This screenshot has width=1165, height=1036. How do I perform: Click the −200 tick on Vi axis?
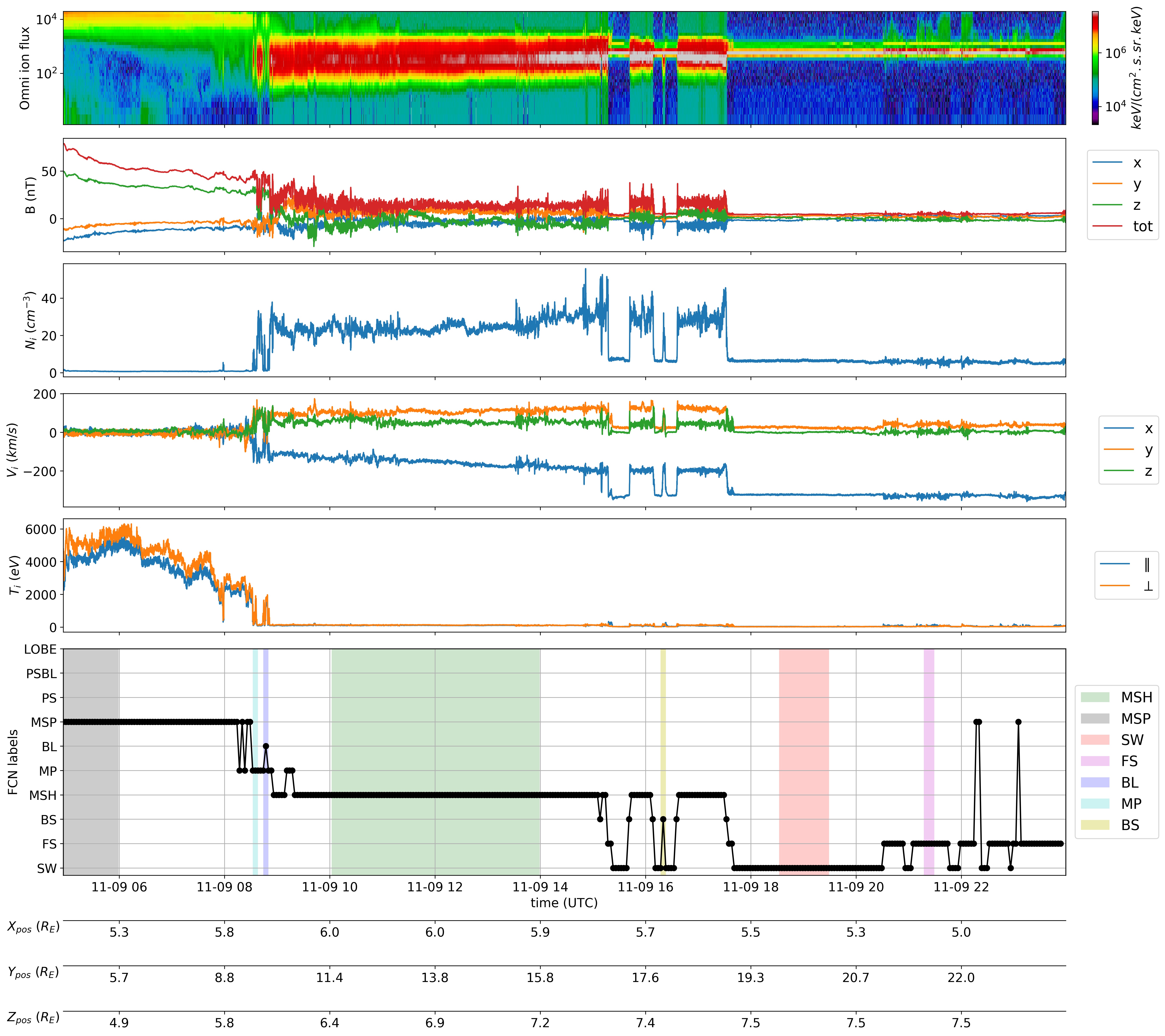point(40,471)
